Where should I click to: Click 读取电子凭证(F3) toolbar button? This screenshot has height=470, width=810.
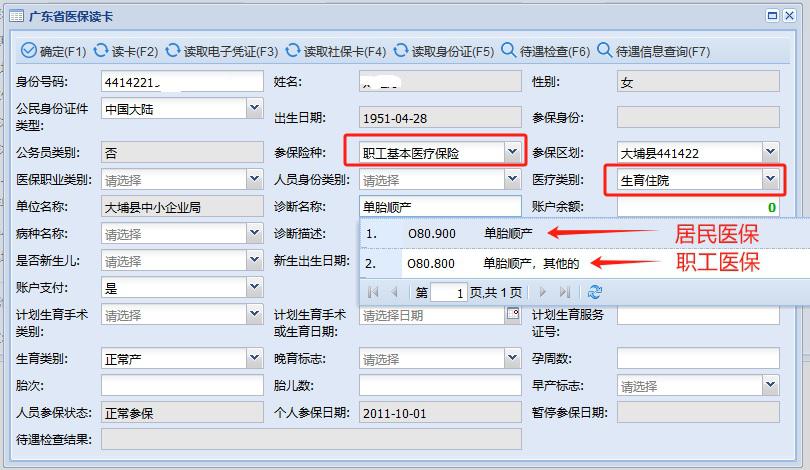coord(222,51)
